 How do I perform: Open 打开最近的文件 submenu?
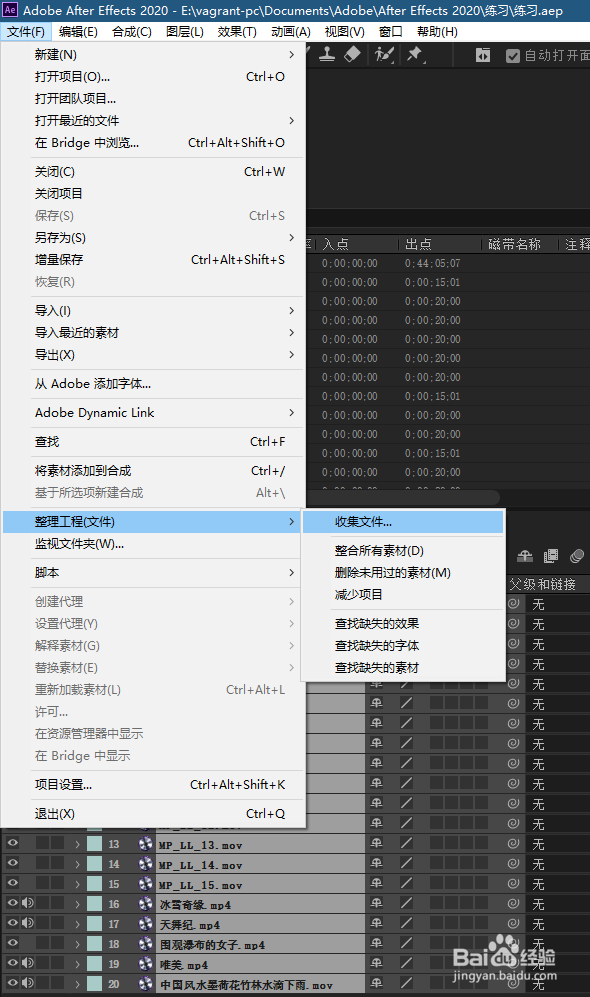[153, 120]
